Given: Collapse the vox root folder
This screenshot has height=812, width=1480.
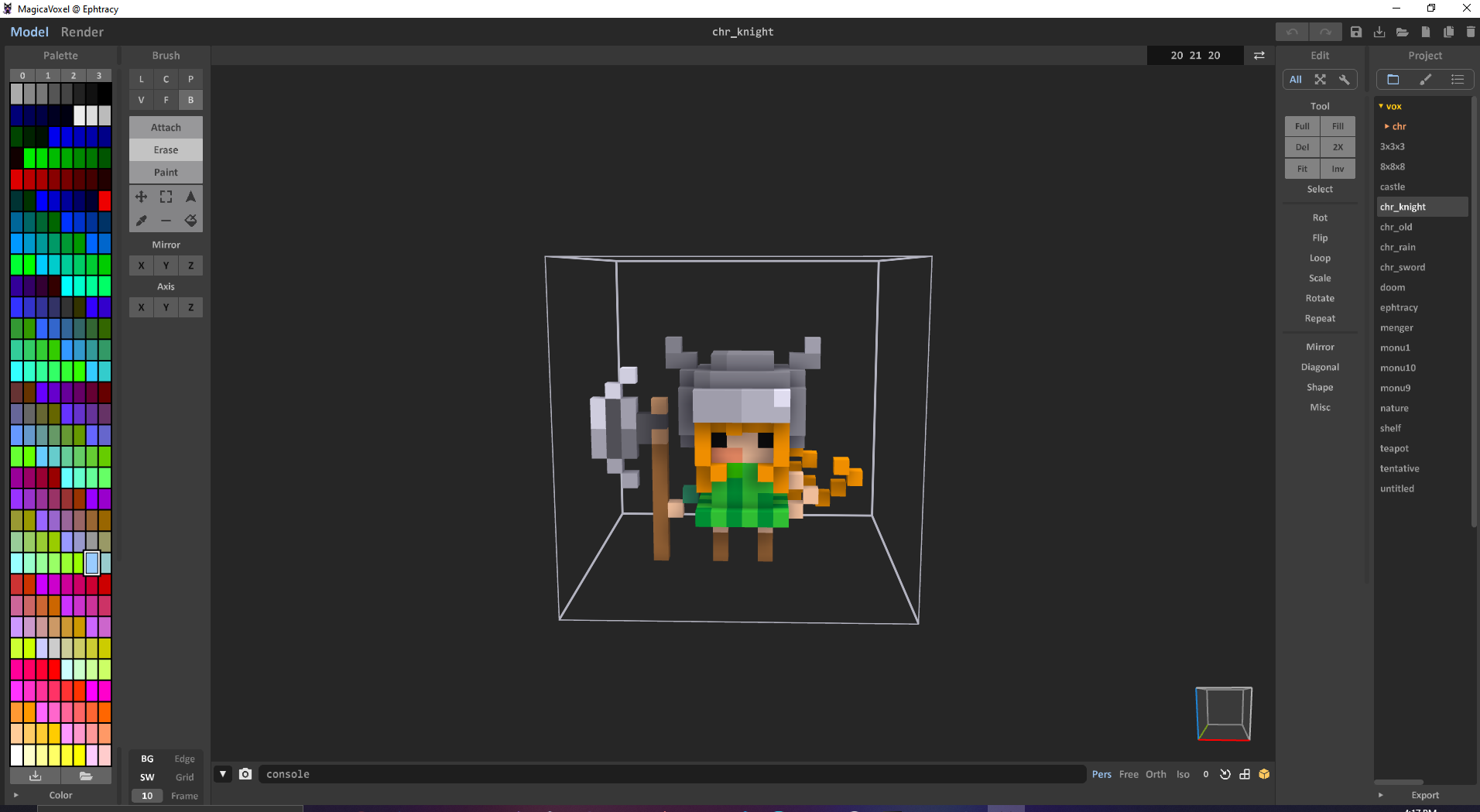Looking at the screenshot, I should 1381,106.
